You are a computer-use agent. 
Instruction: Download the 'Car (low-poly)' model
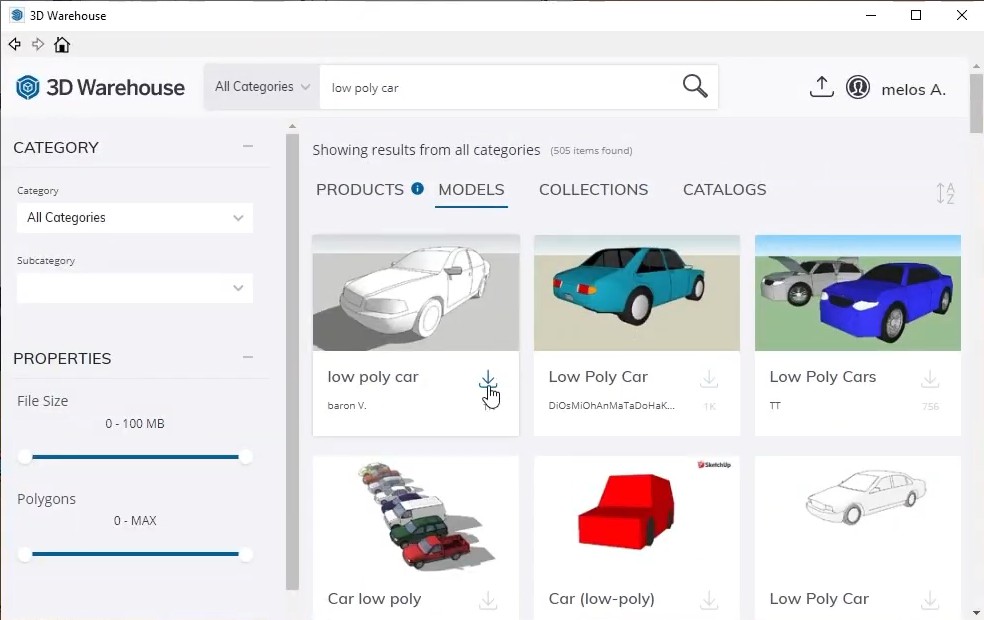click(x=709, y=600)
